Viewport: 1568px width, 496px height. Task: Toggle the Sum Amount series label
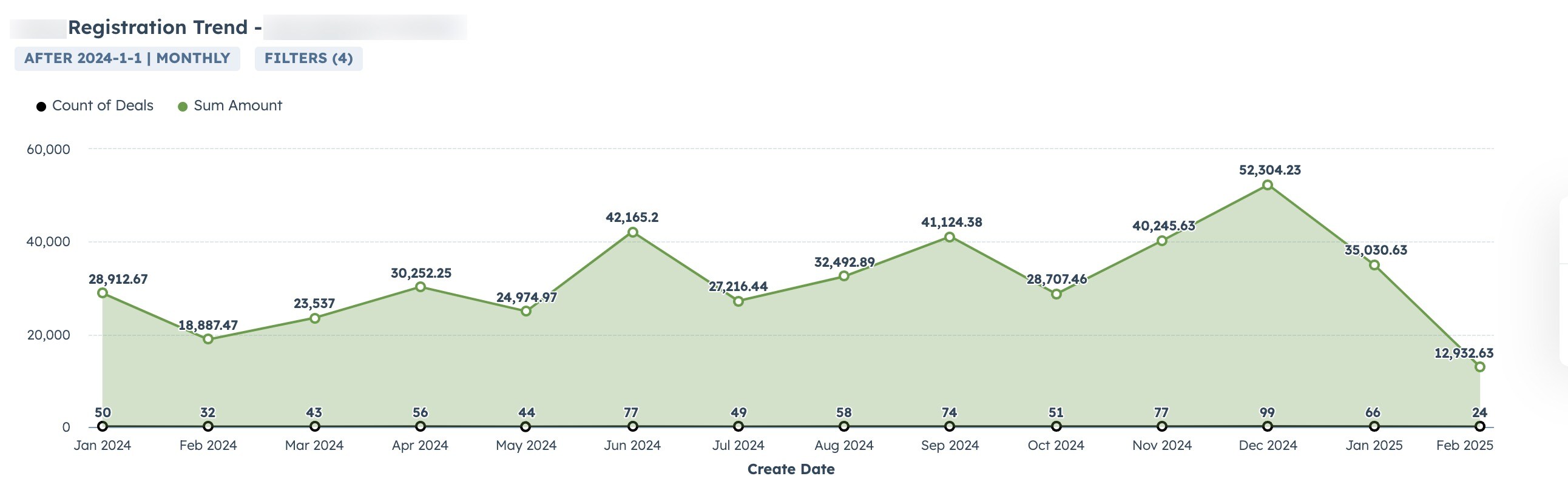237,106
